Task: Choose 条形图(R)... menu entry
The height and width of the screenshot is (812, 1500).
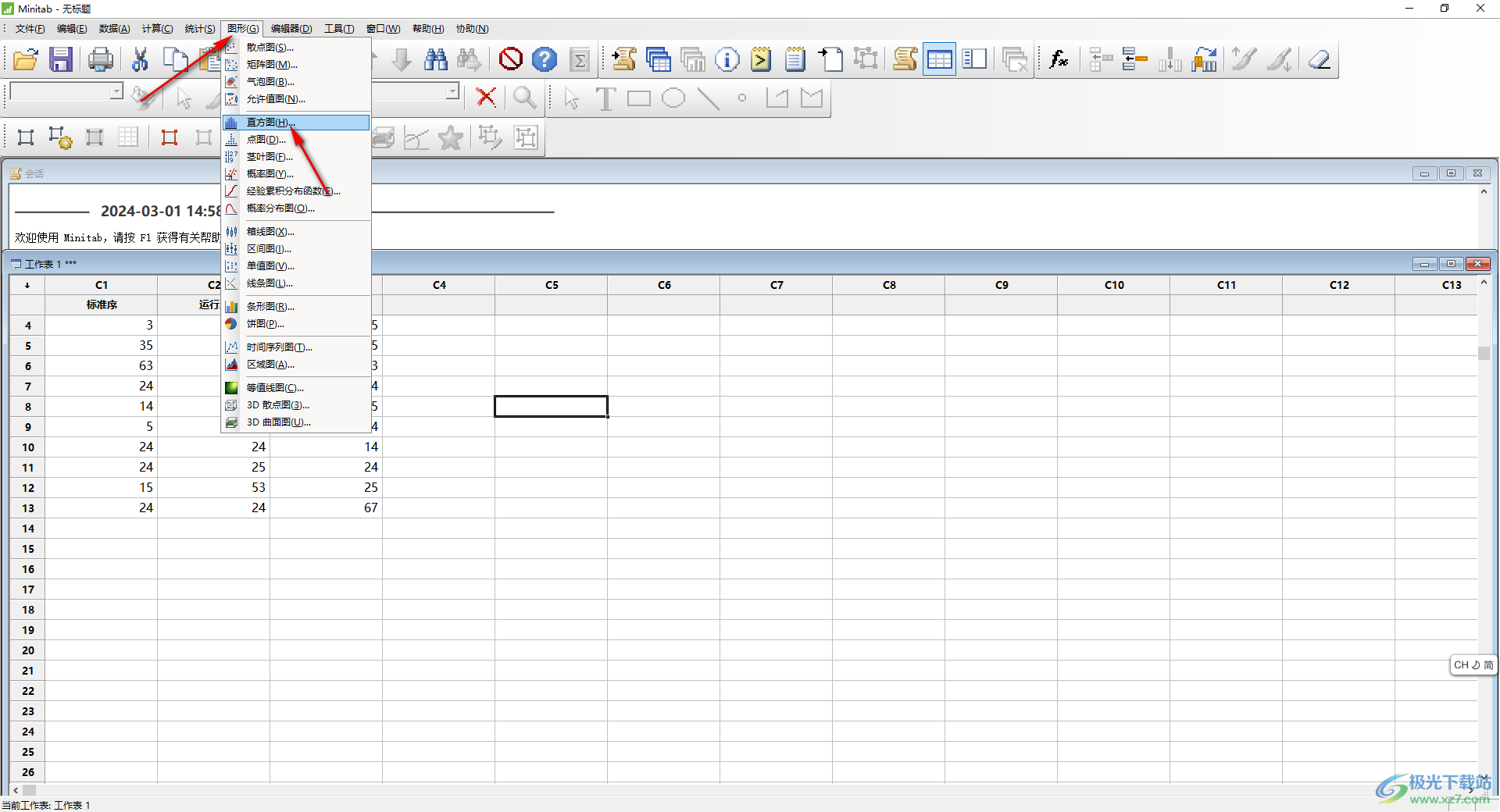Action: 296,307
